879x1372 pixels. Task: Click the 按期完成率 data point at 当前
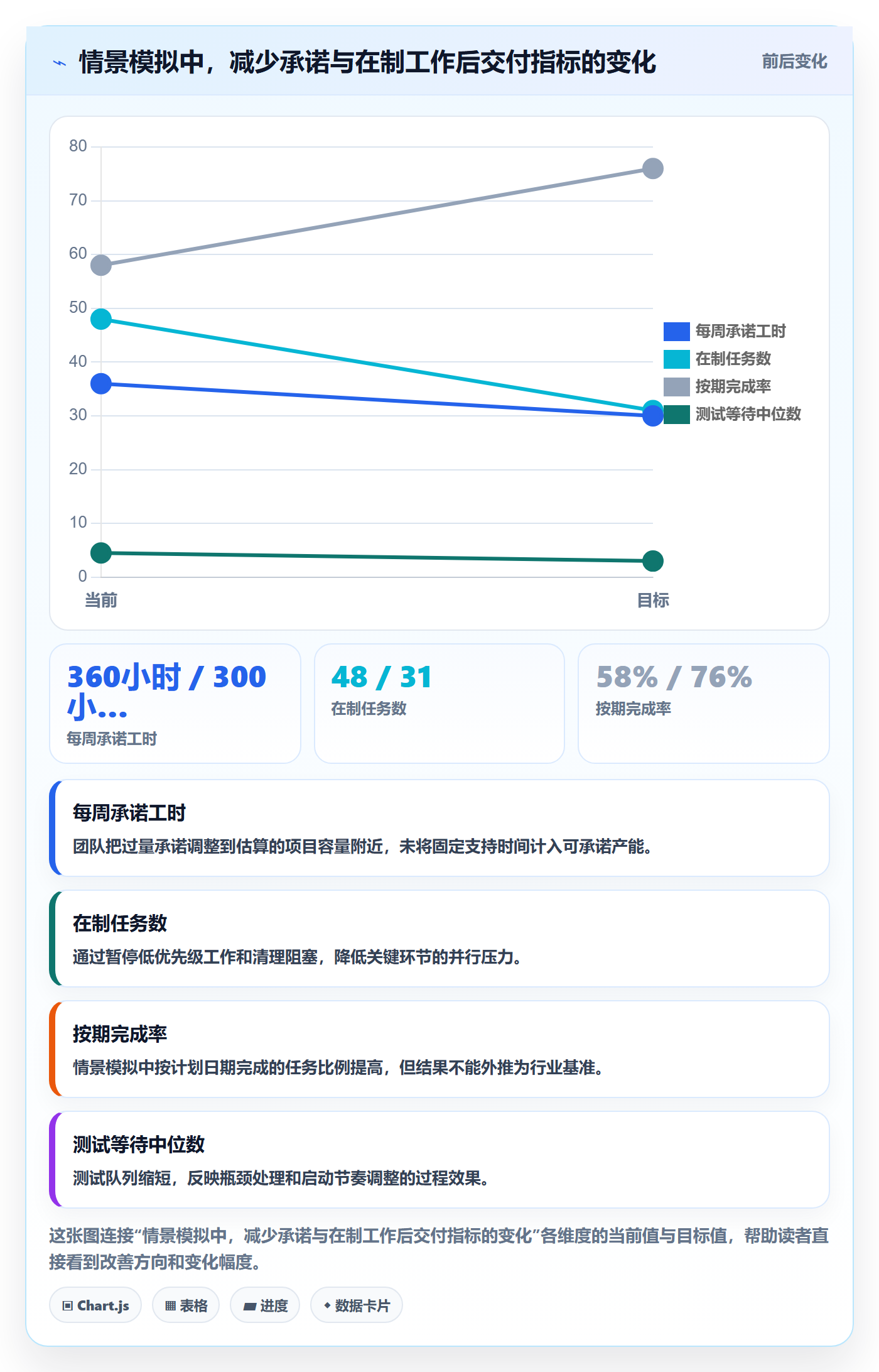point(101,265)
